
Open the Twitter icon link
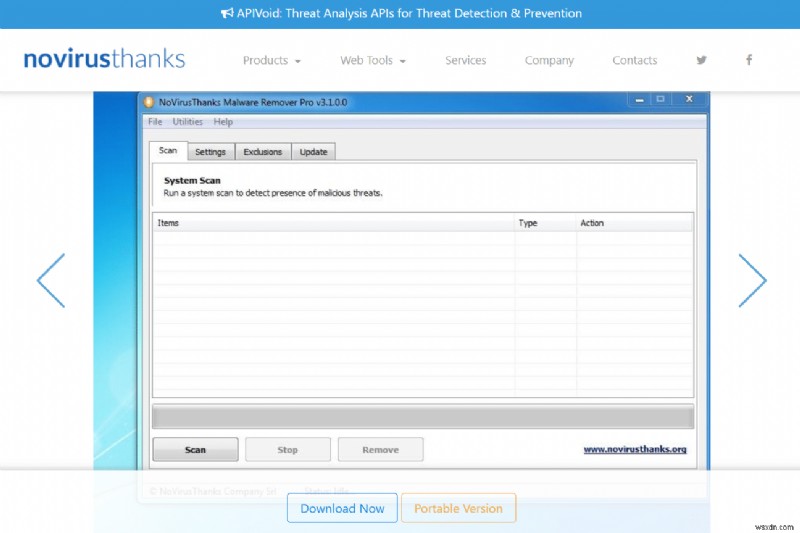(x=702, y=60)
